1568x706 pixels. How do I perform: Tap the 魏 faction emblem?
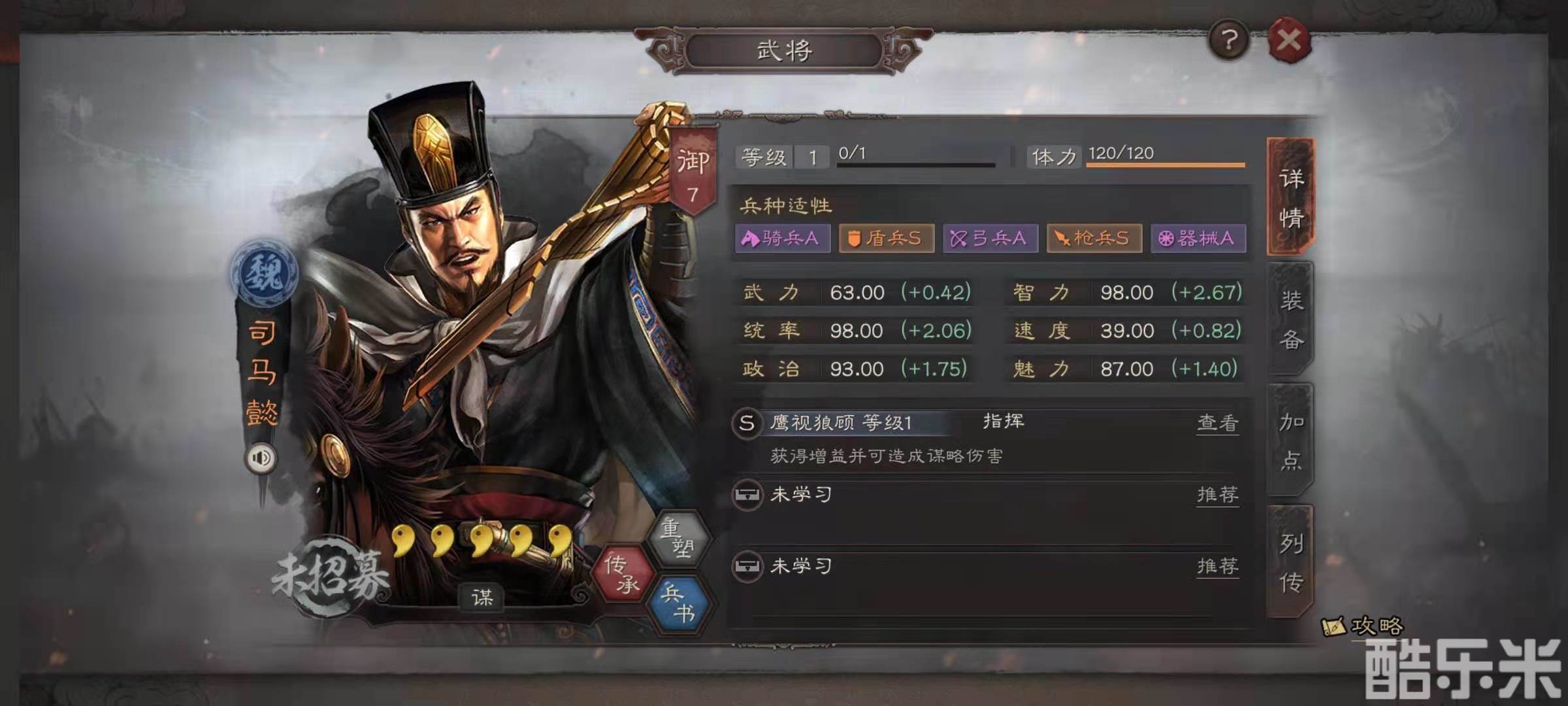coord(264,273)
